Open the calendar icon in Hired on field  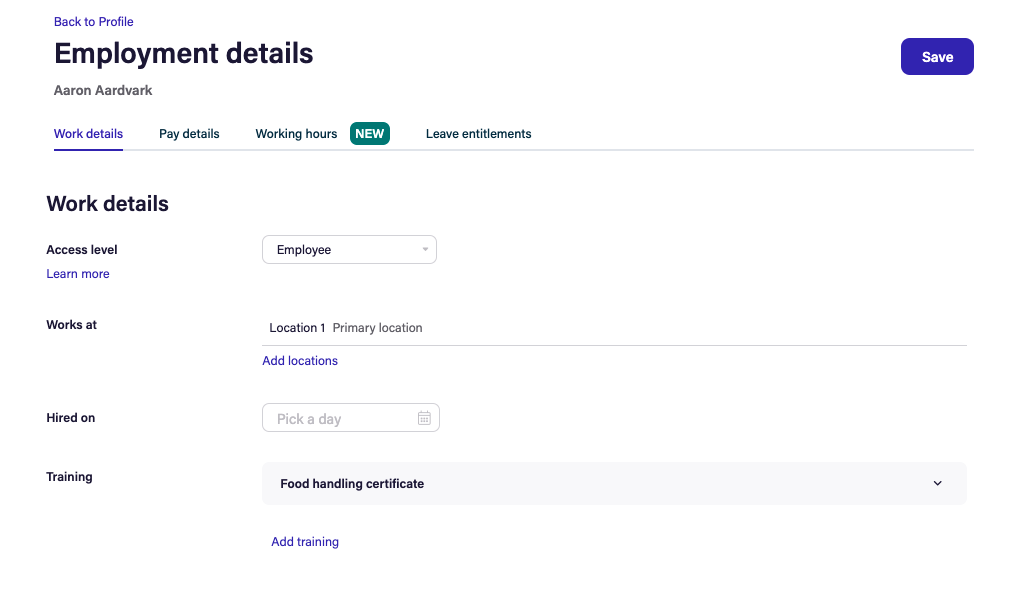pos(424,418)
